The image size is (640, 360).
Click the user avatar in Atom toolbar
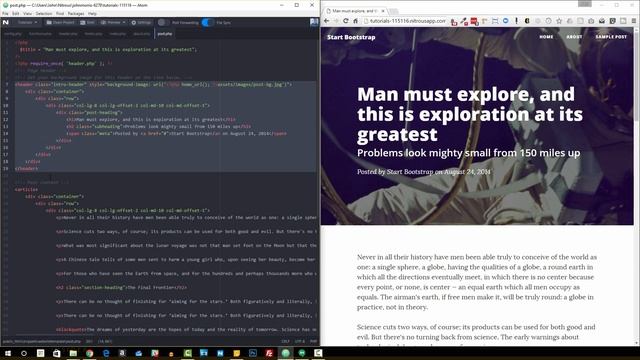point(314,22)
